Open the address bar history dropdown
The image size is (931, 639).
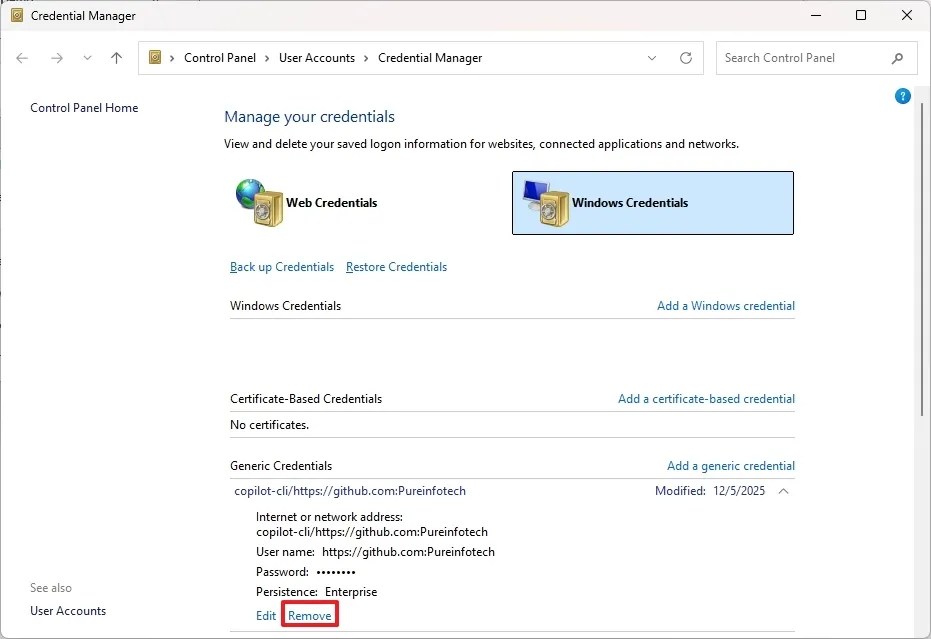(x=652, y=58)
